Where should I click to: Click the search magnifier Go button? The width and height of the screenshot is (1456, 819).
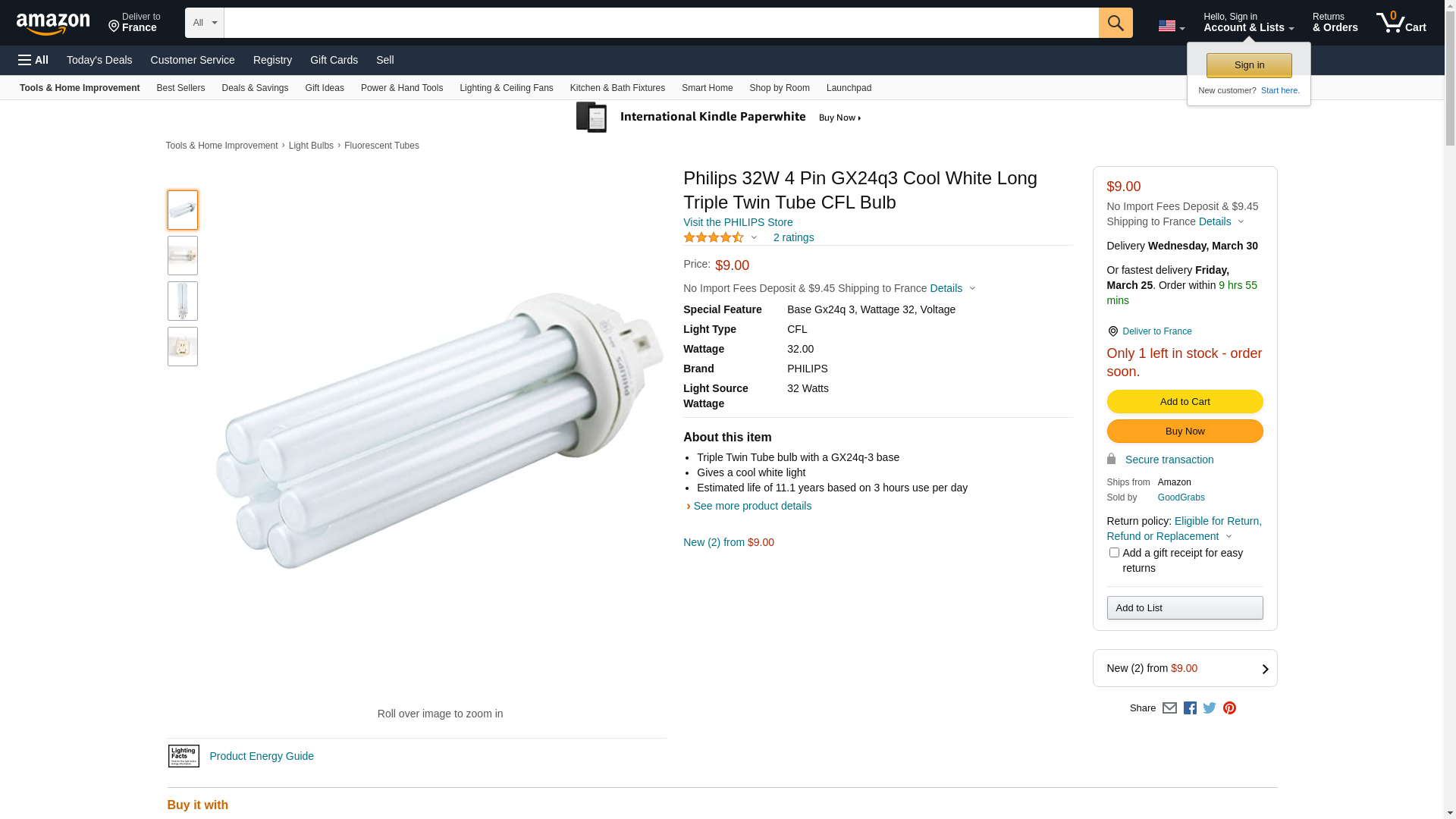coord(1115,23)
